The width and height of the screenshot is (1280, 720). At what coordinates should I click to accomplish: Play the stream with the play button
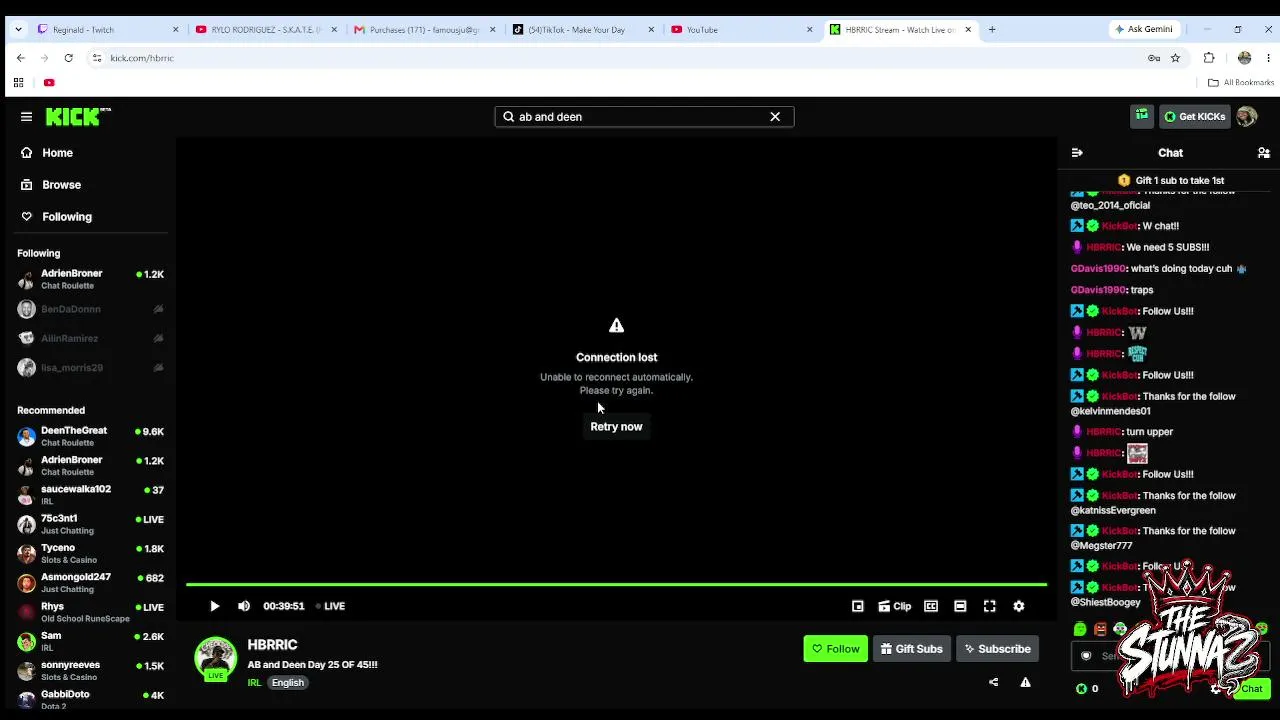tap(215, 606)
